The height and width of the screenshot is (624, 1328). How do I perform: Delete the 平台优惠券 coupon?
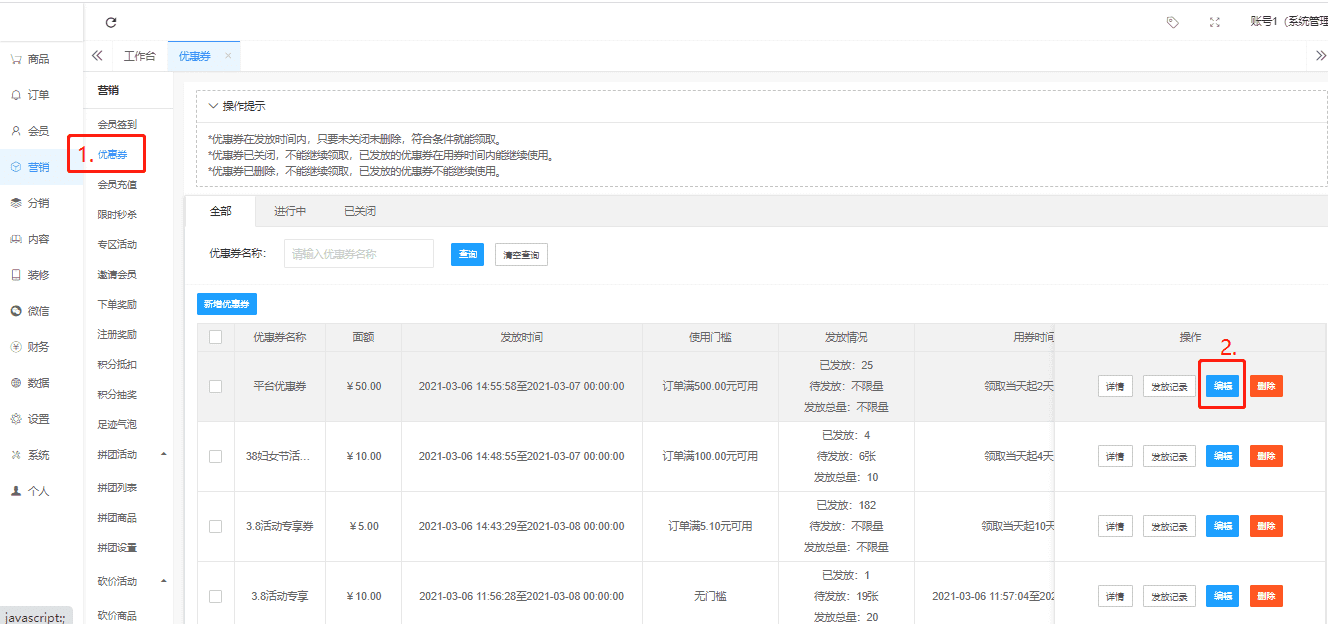[x=1266, y=386]
